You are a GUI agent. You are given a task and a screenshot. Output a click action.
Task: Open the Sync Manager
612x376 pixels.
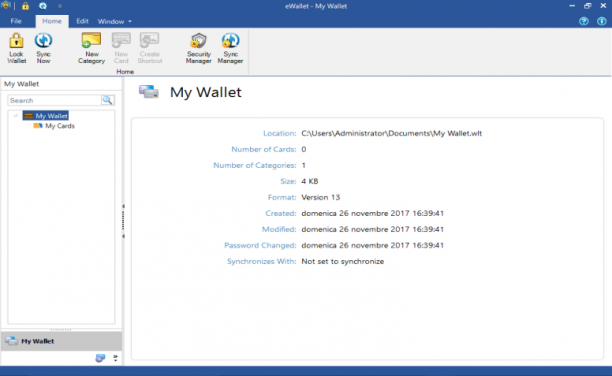pyautogui.click(x=230, y=48)
